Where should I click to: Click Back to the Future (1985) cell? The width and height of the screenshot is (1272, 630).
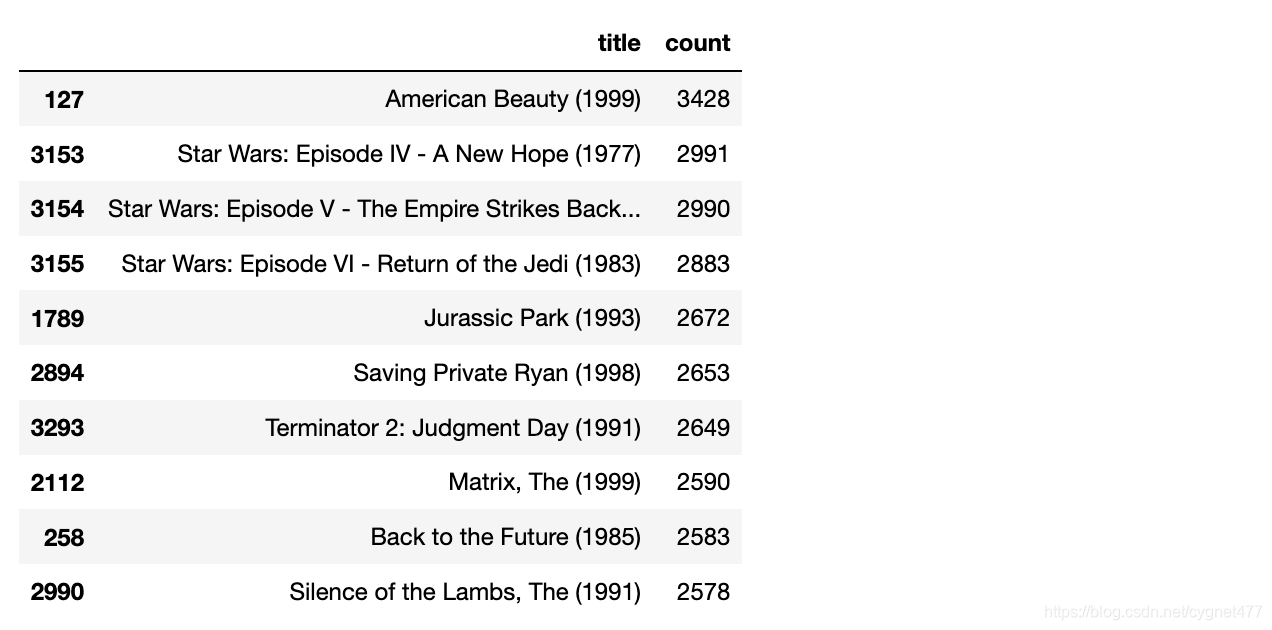(506, 537)
